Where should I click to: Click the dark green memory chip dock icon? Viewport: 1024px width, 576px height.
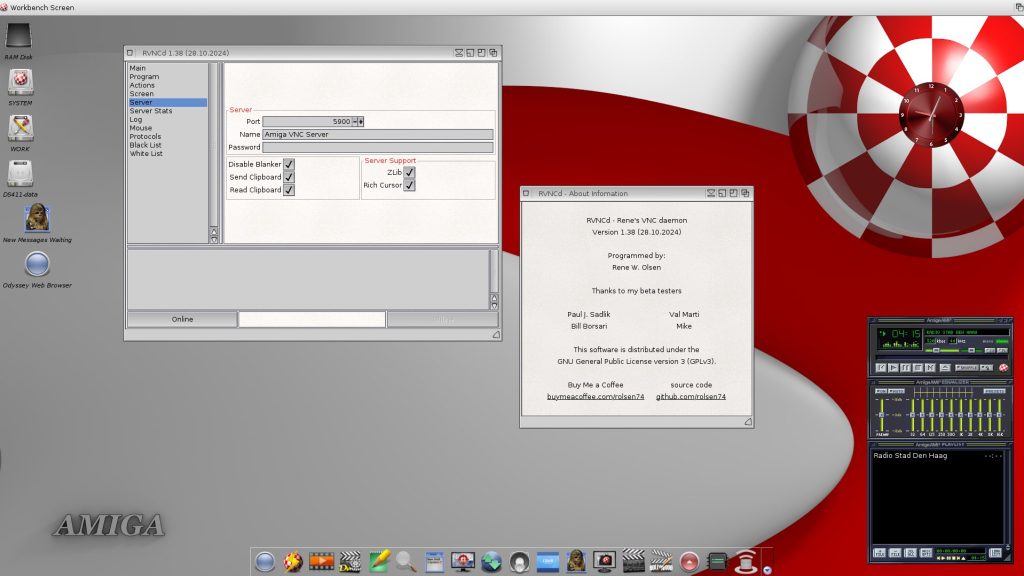pos(717,562)
